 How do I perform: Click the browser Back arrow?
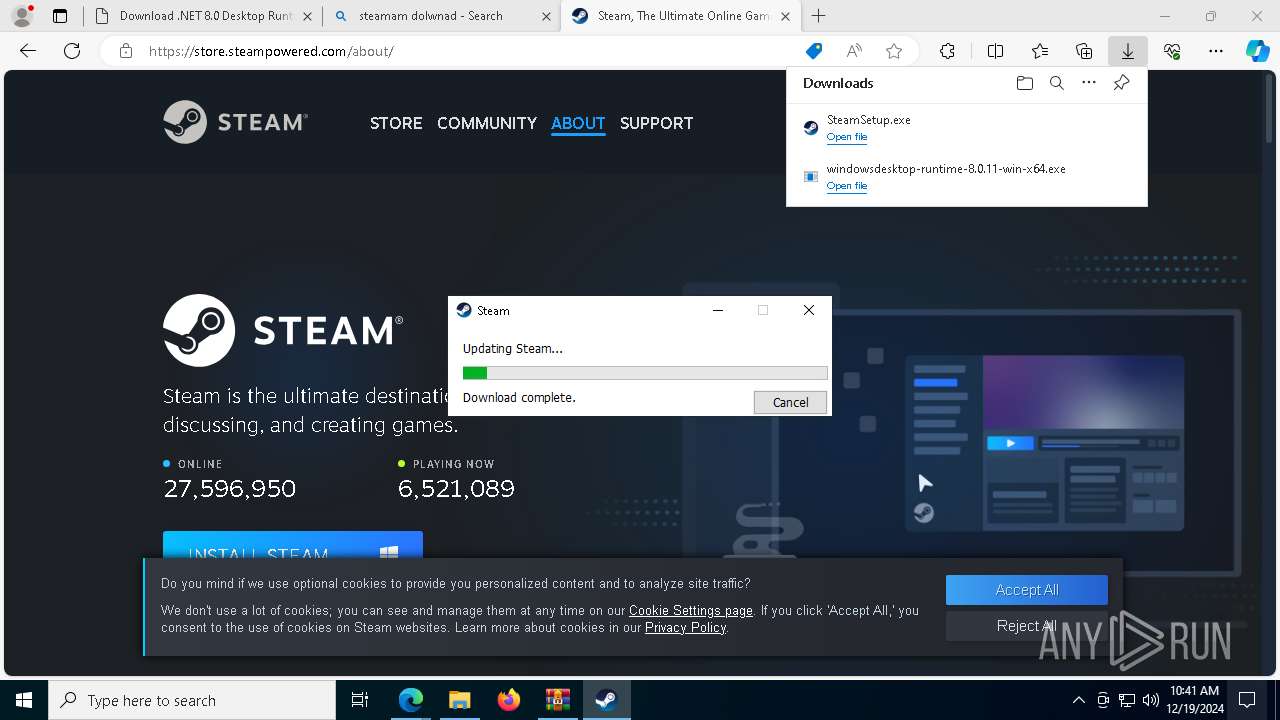pyautogui.click(x=28, y=51)
